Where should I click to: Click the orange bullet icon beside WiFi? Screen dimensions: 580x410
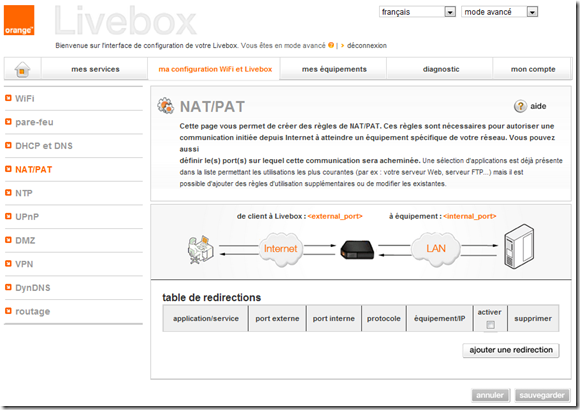(x=8, y=98)
